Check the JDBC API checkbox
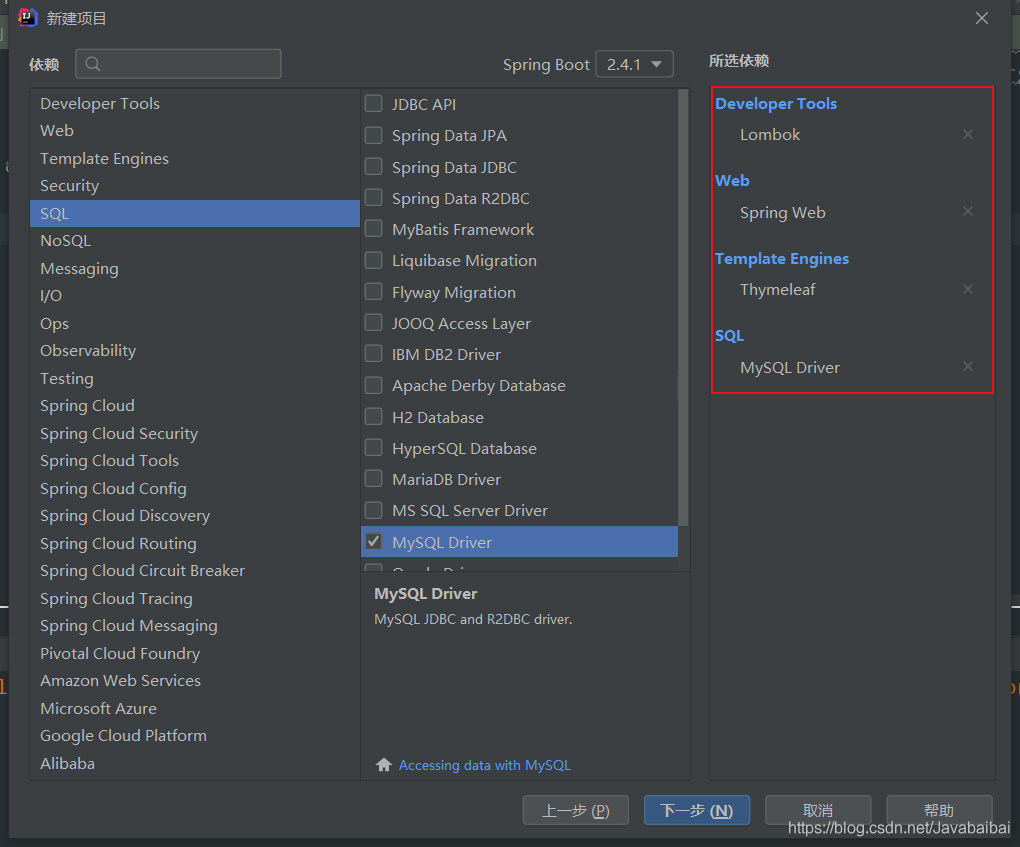This screenshot has height=847, width=1020. (373, 104)
